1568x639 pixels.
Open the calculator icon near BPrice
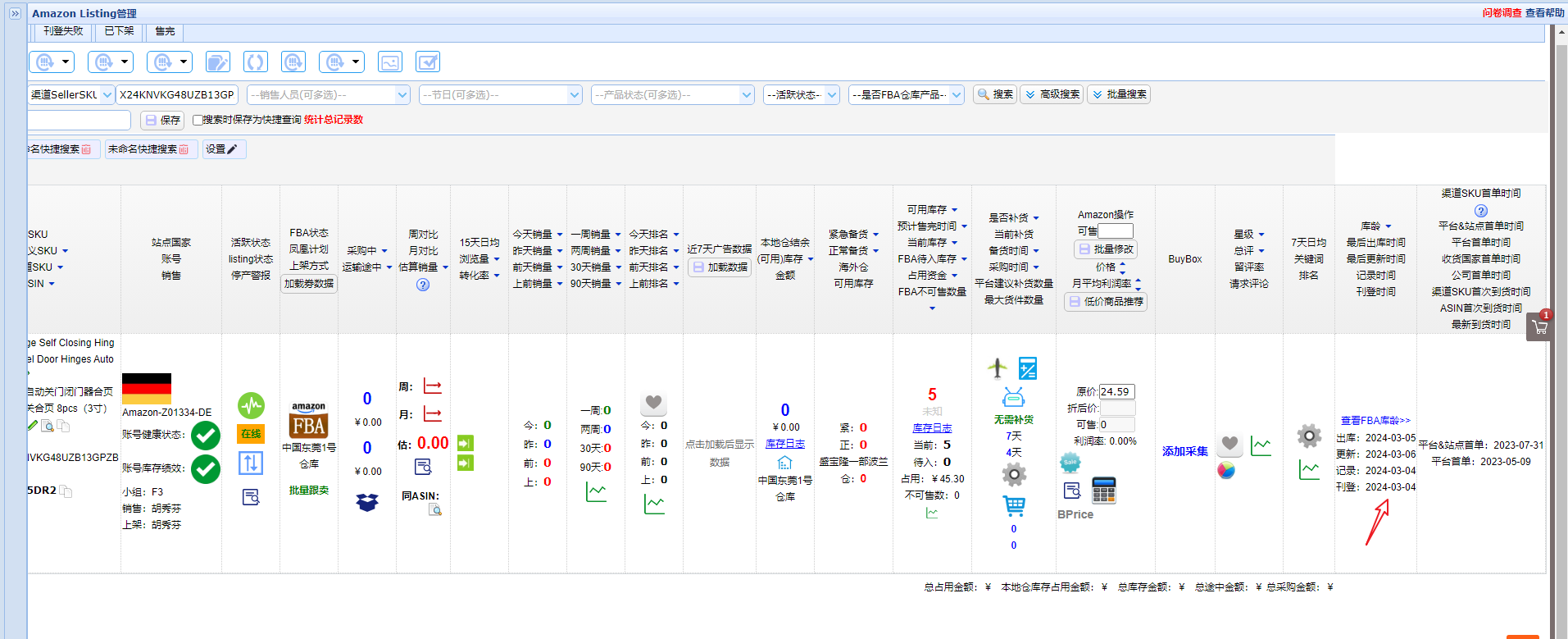(1104, 491)
